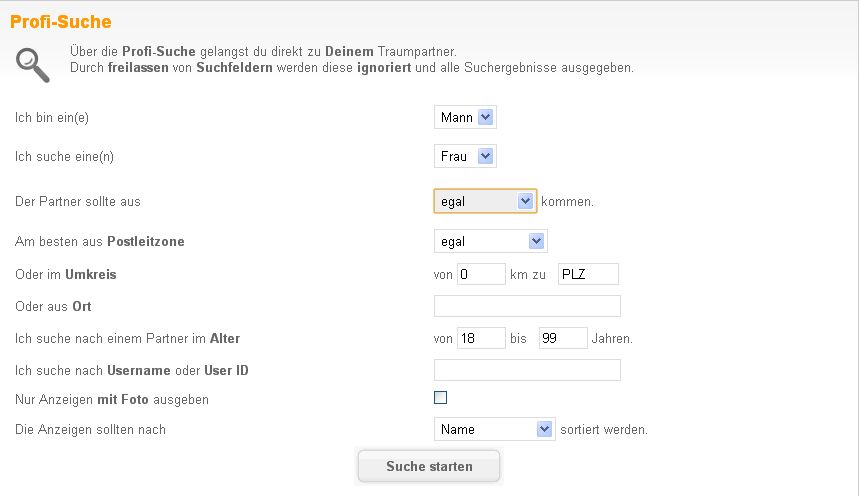This screenshot has height=496, width=859.
Task: Expand the 'Der Partner sollte aus' dropdown
Action: pyautogui.click(x=485, y=201)
